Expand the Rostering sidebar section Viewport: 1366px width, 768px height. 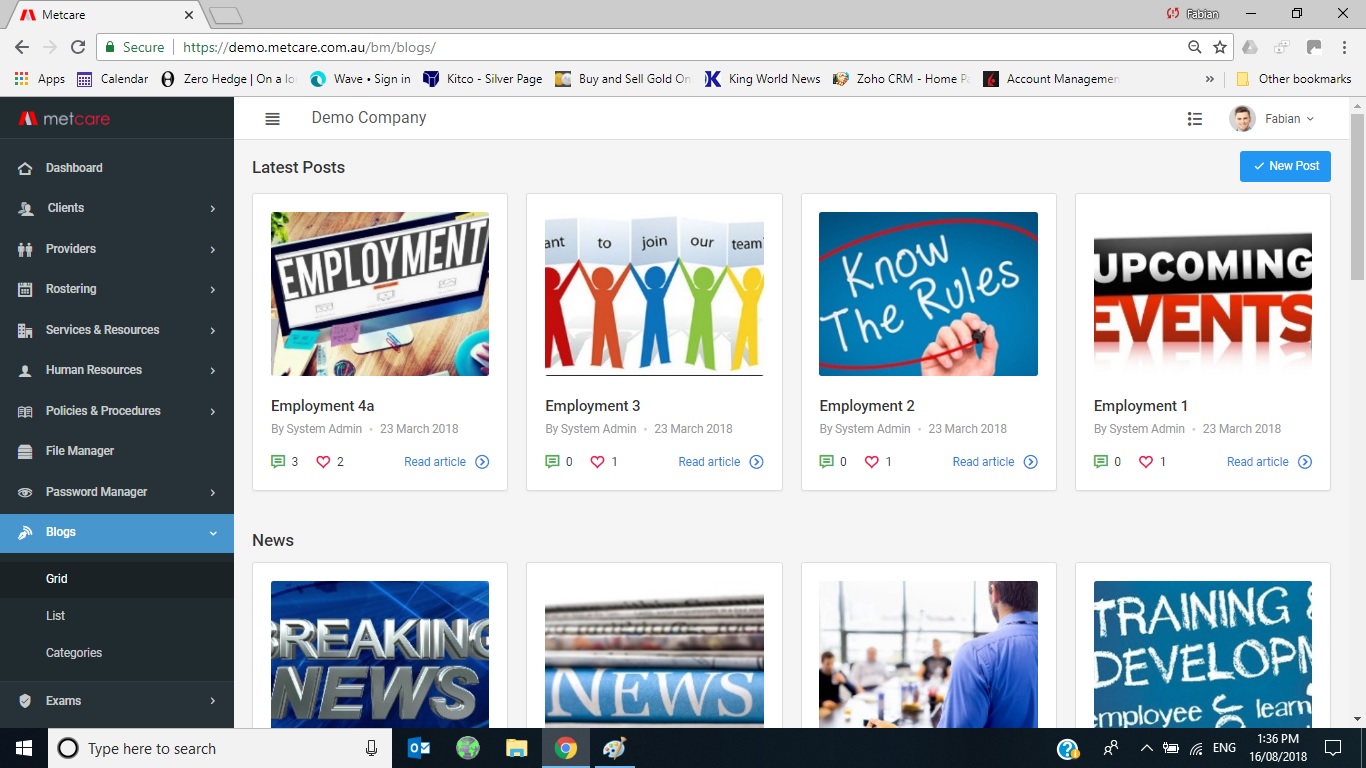117,289
